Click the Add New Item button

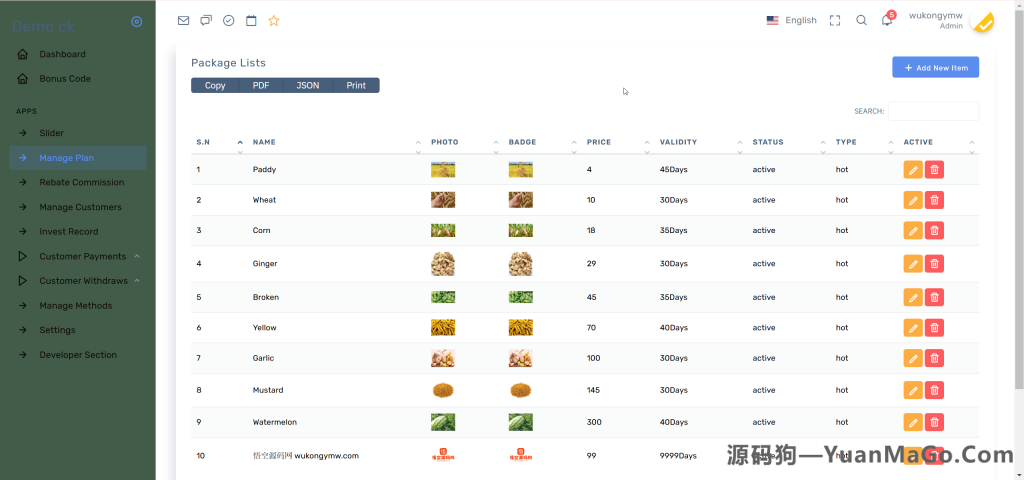click(935, 67)
